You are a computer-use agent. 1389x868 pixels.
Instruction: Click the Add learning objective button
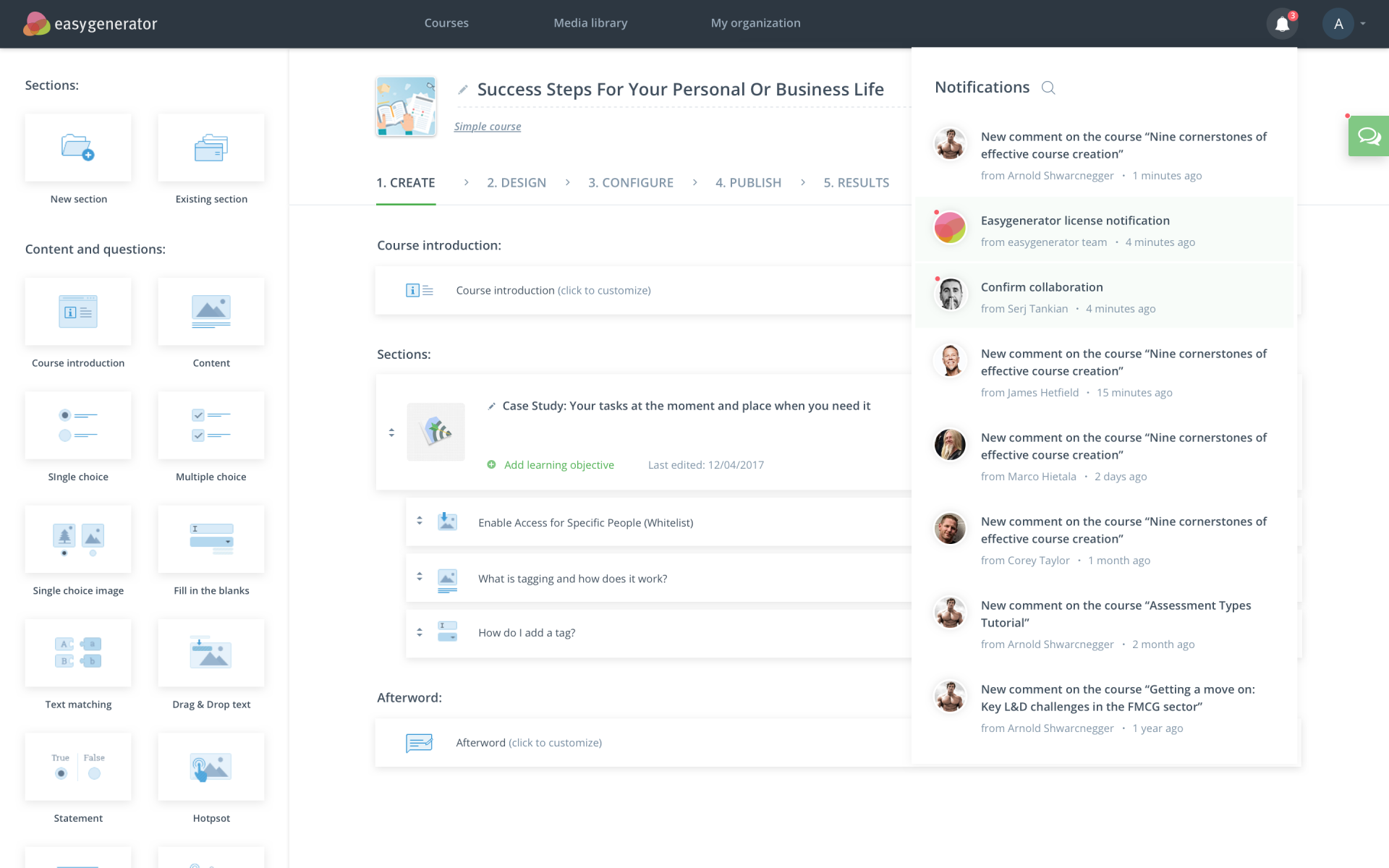click(550, 463)
